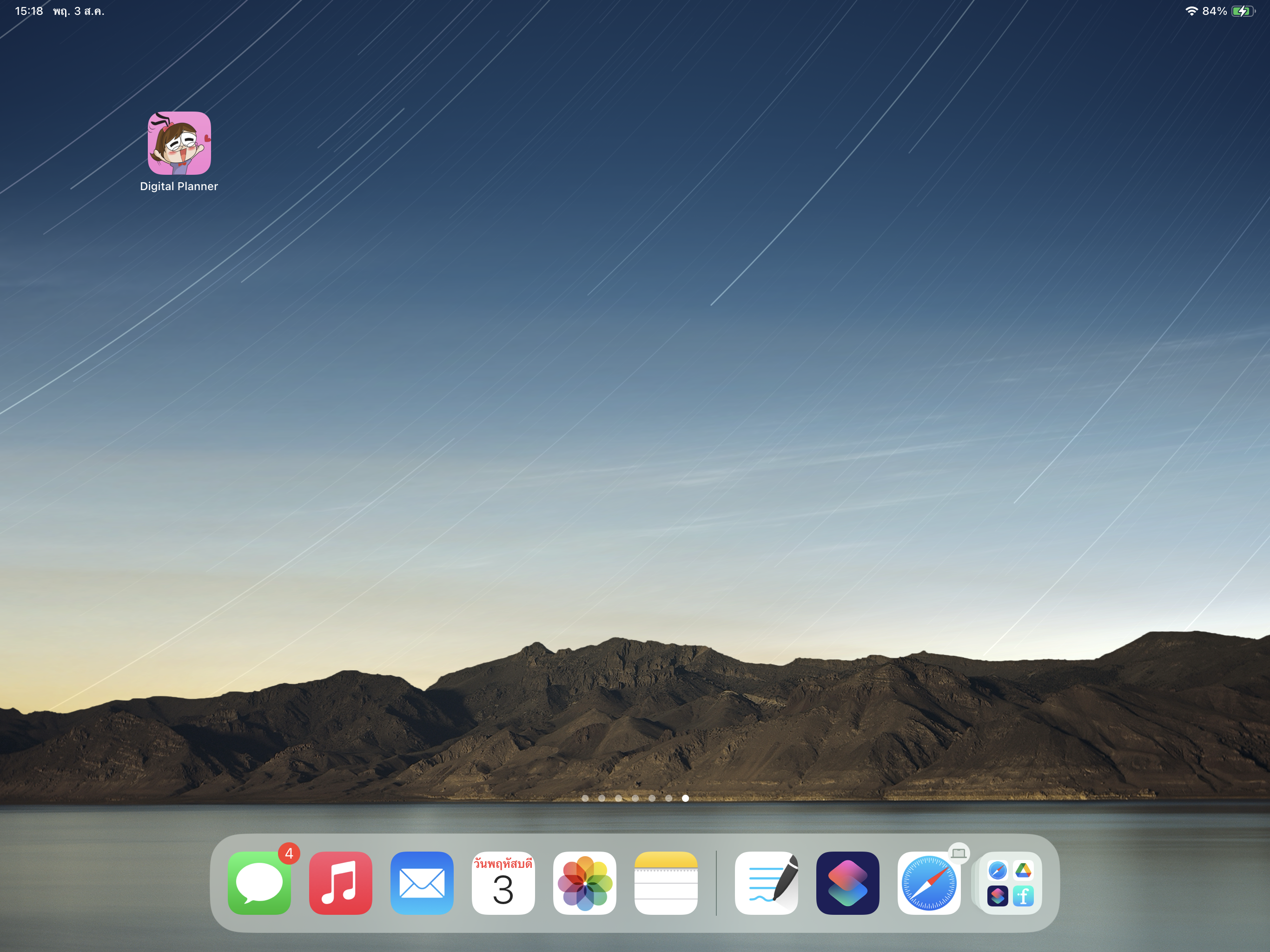Tap the 15:18 clock in status bar
This screenshot has width=1270, height=952.
[x=29, y=11]
